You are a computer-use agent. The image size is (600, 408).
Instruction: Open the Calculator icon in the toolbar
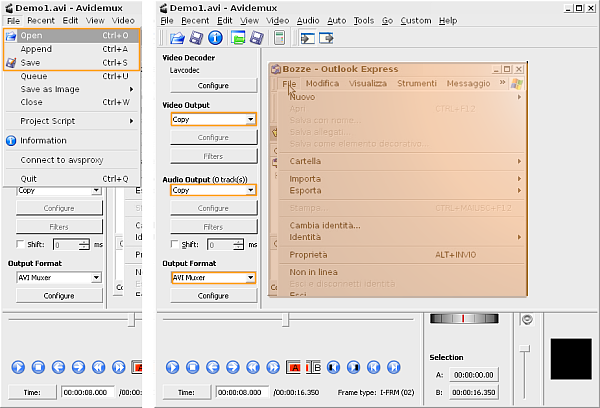(279, 38)
